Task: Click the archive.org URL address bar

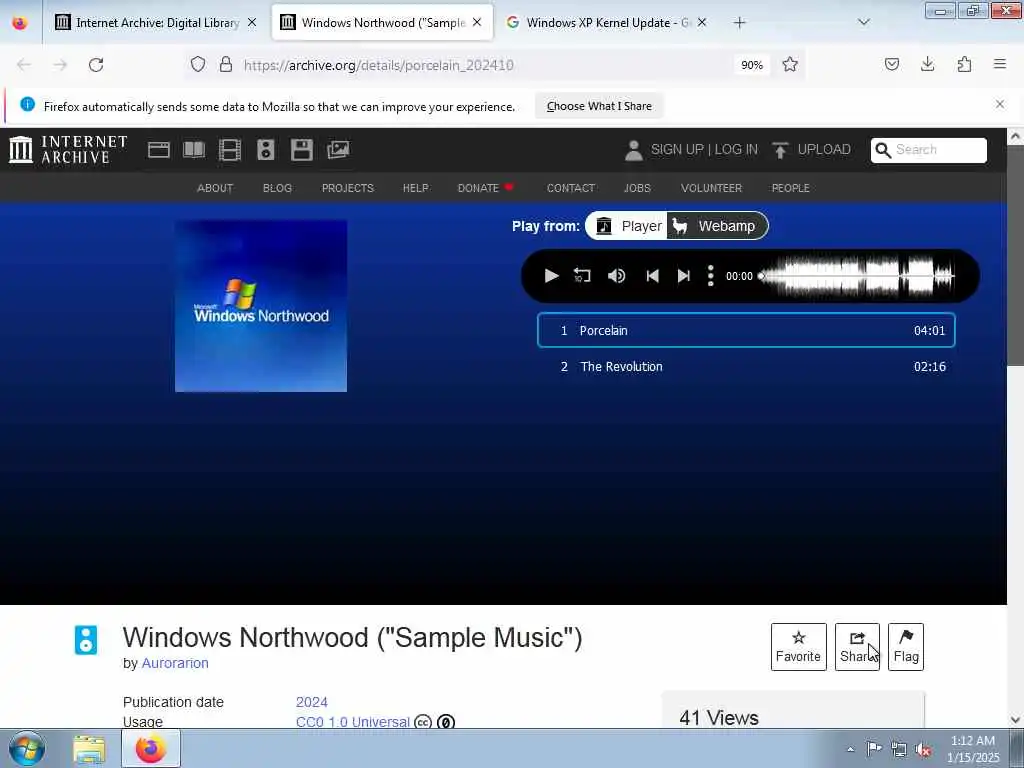Action: (x=483, y=65)
